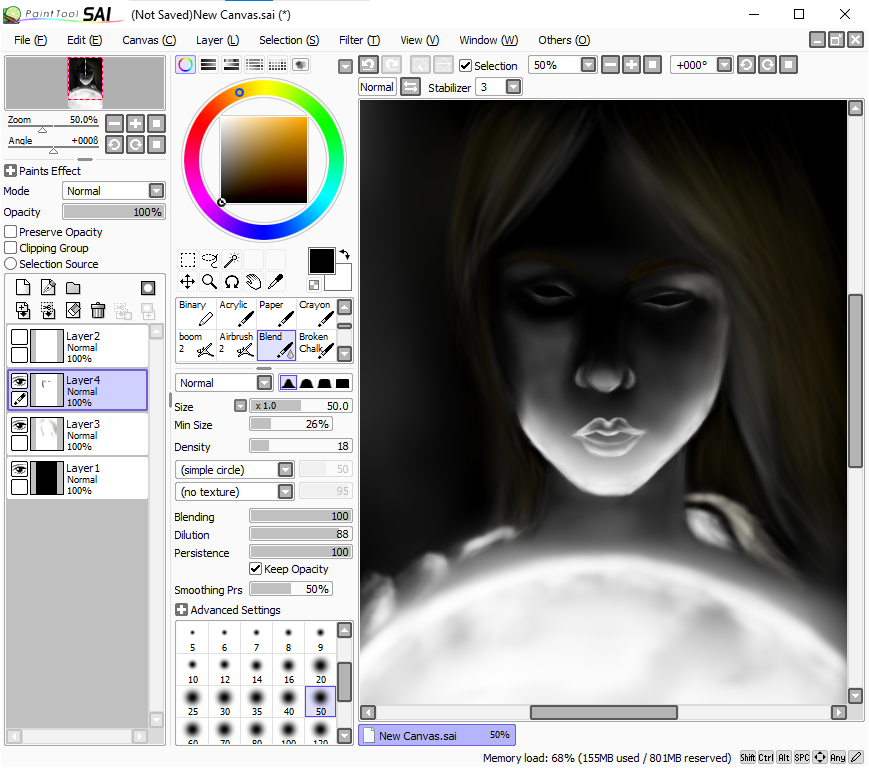Show the color wheel panel
869x768 pixels.
[186, 65]
